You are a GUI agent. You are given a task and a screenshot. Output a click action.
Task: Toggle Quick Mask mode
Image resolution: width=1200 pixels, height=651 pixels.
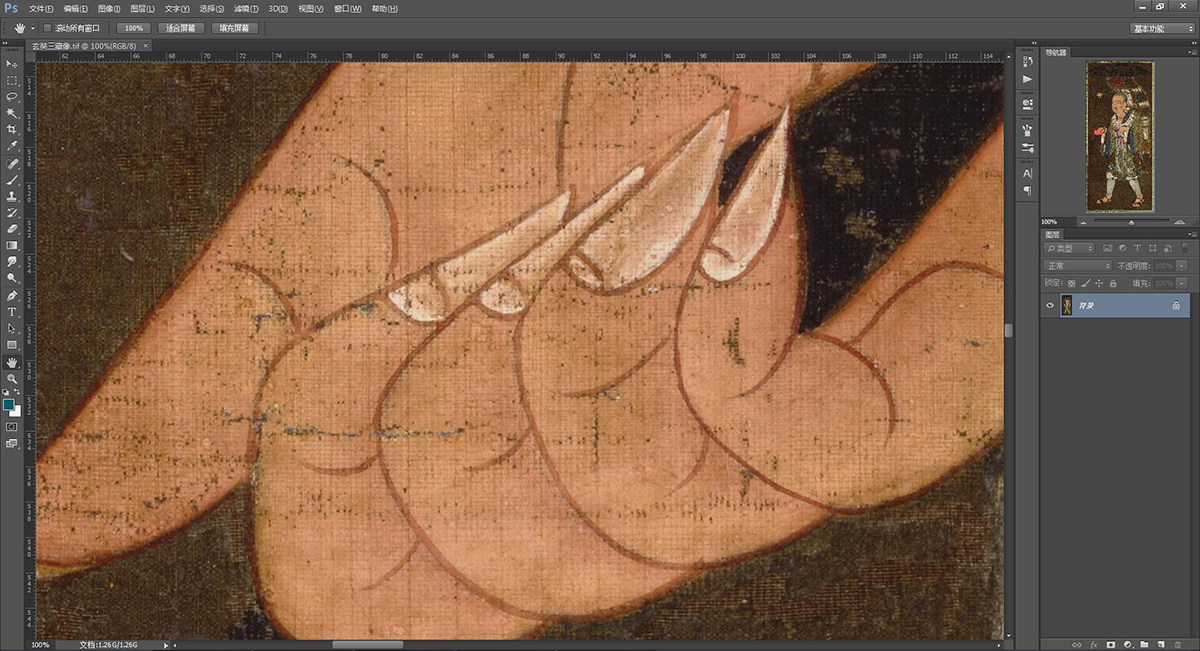(12, 426)
